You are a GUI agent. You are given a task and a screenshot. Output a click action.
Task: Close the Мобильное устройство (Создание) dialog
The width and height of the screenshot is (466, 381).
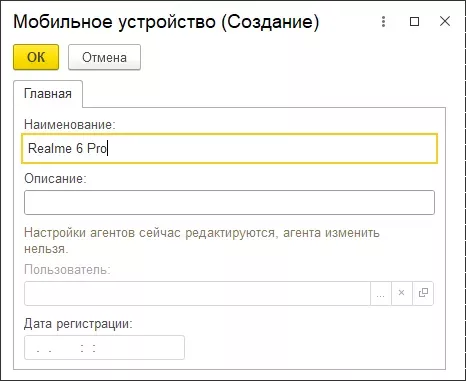(x=445, y=22)
